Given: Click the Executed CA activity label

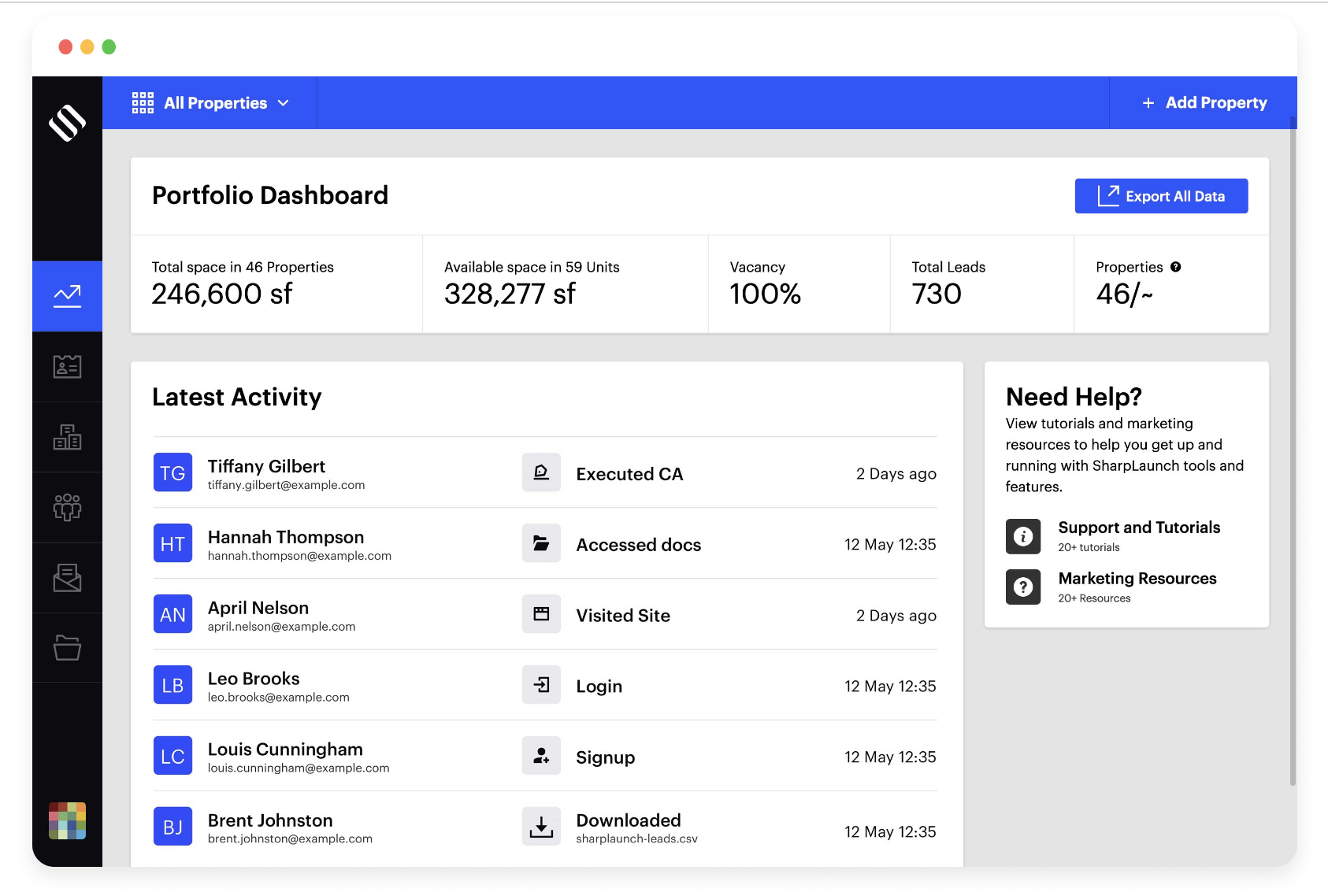Looking at the screenshot, I should [629, 474].
